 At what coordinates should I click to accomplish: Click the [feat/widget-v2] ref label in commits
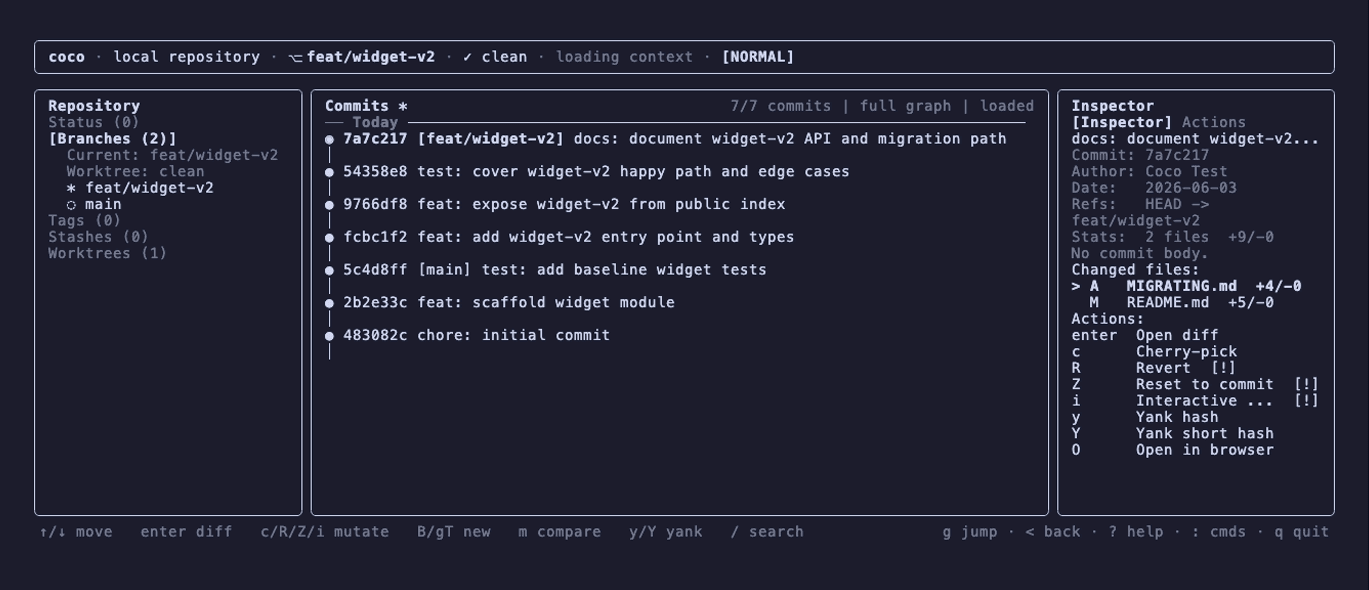click(x=490, y=139)
